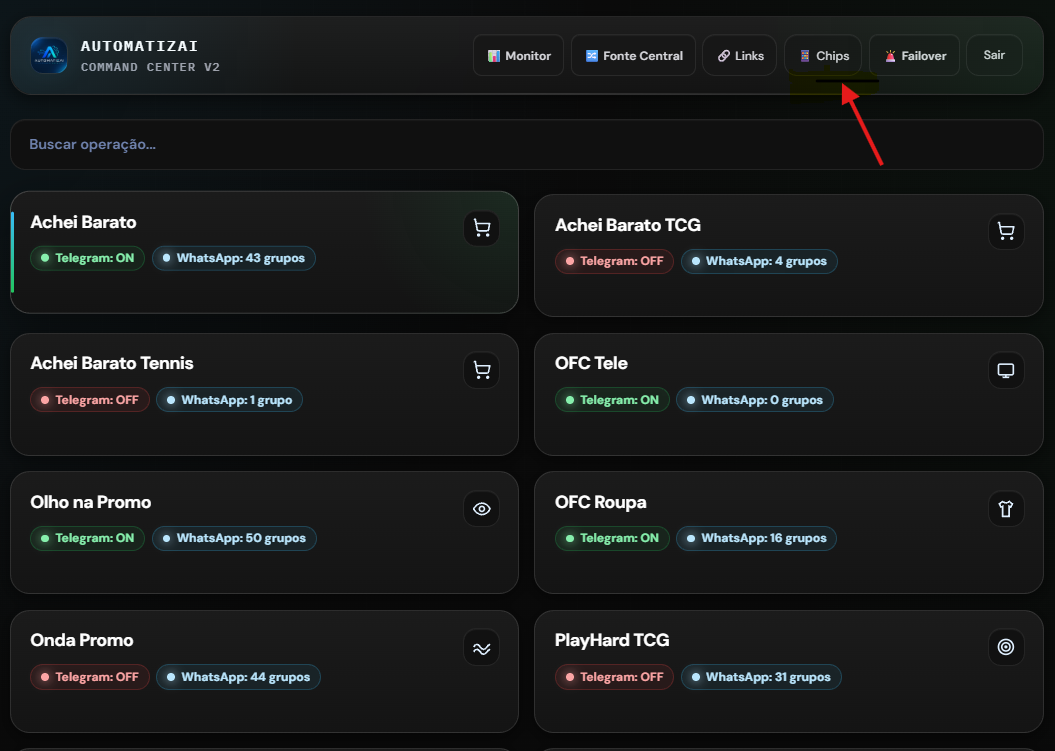This screenshot has width=1055, height=751.
Task: Click WhatsApp: 43 grupos badge
Action: click(x=233, y=258)
